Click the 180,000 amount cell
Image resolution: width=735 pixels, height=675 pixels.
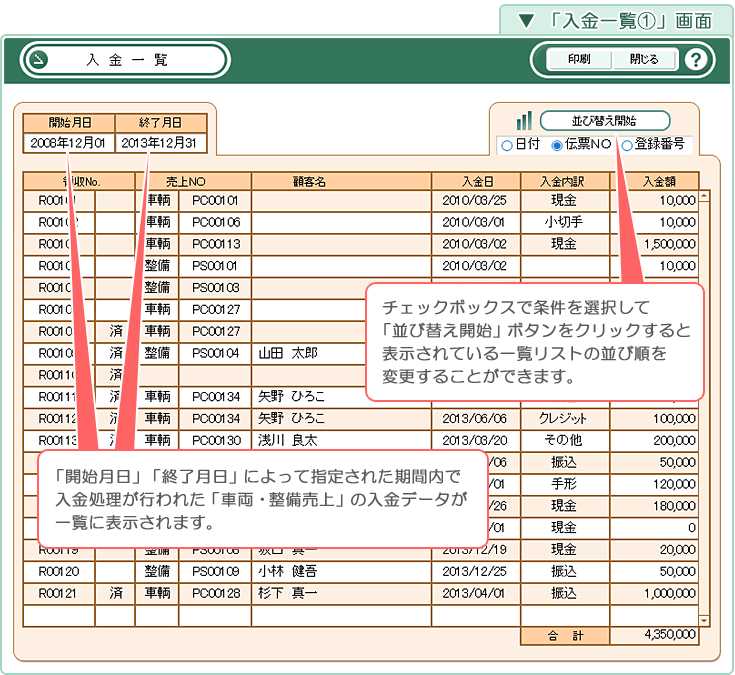pyautogui.click(x=654, y=506)
